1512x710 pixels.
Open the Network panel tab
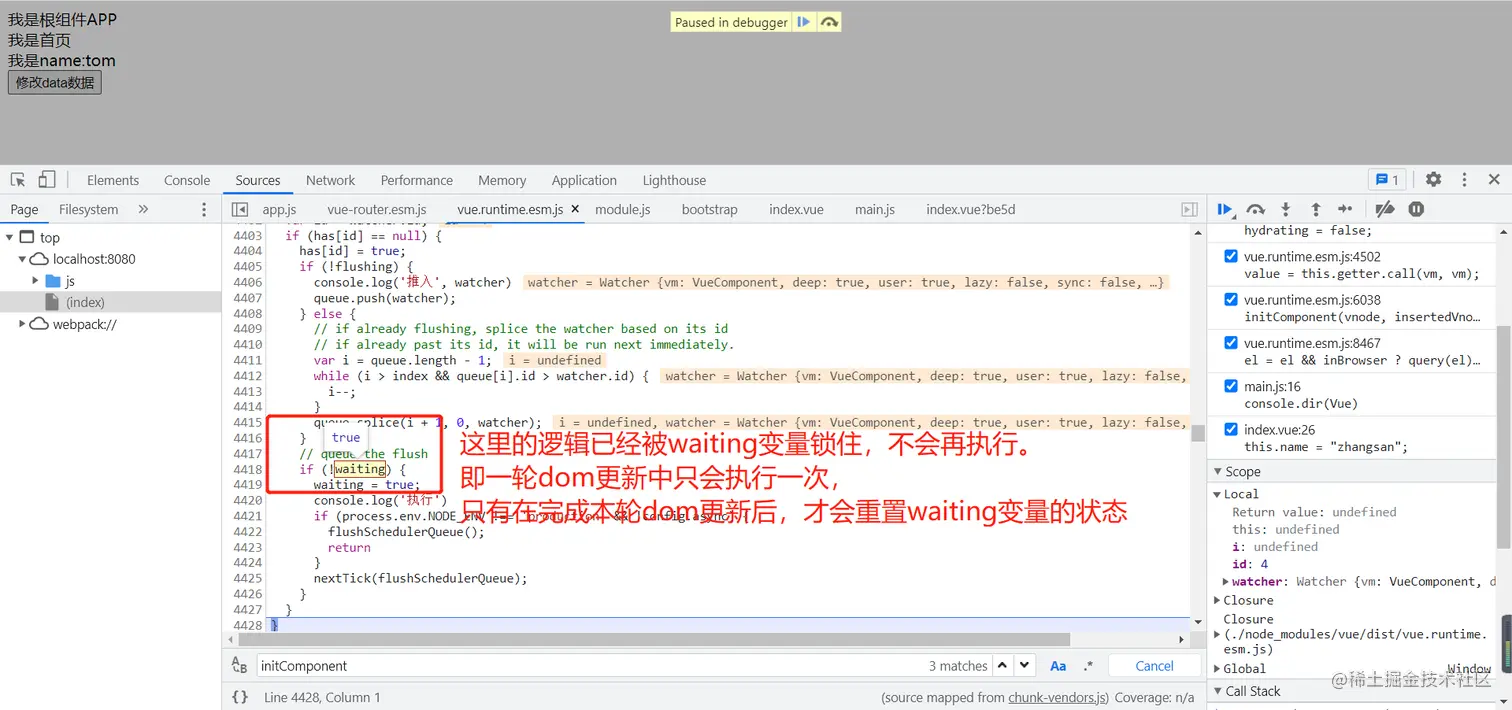coord(330,180)
